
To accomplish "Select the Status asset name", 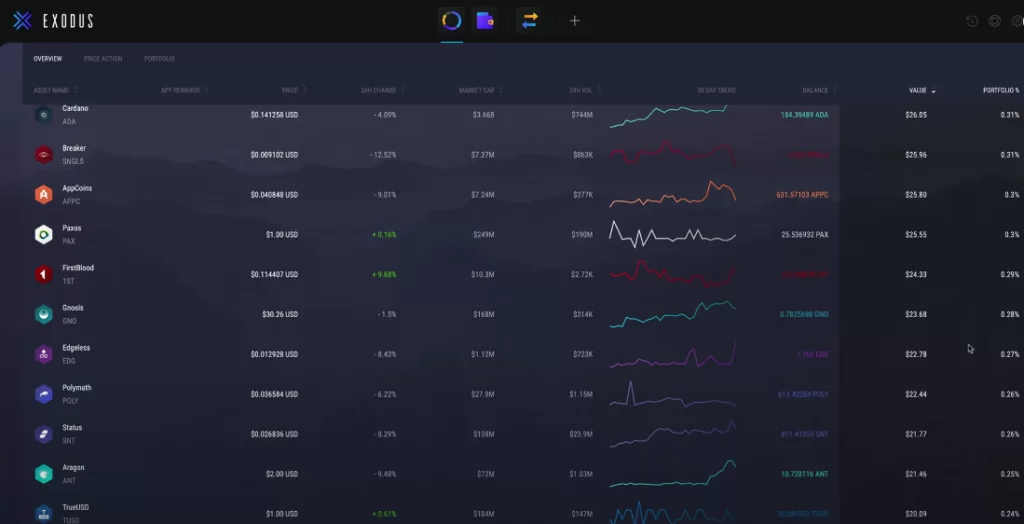I will (72, 427).
